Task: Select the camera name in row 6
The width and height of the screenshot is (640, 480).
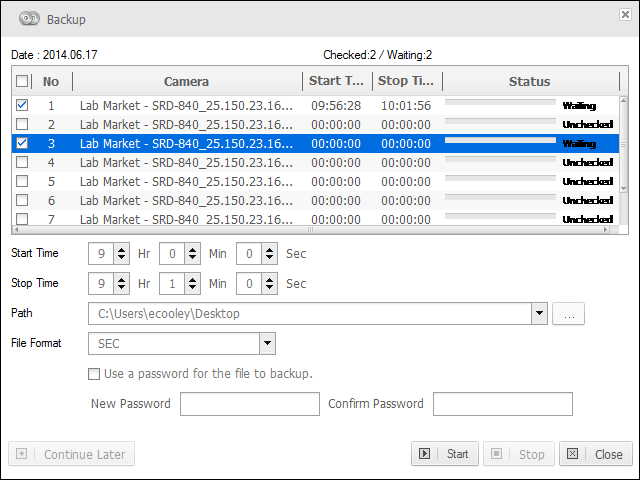Action: pyautogui.click(x=186, y=200)
